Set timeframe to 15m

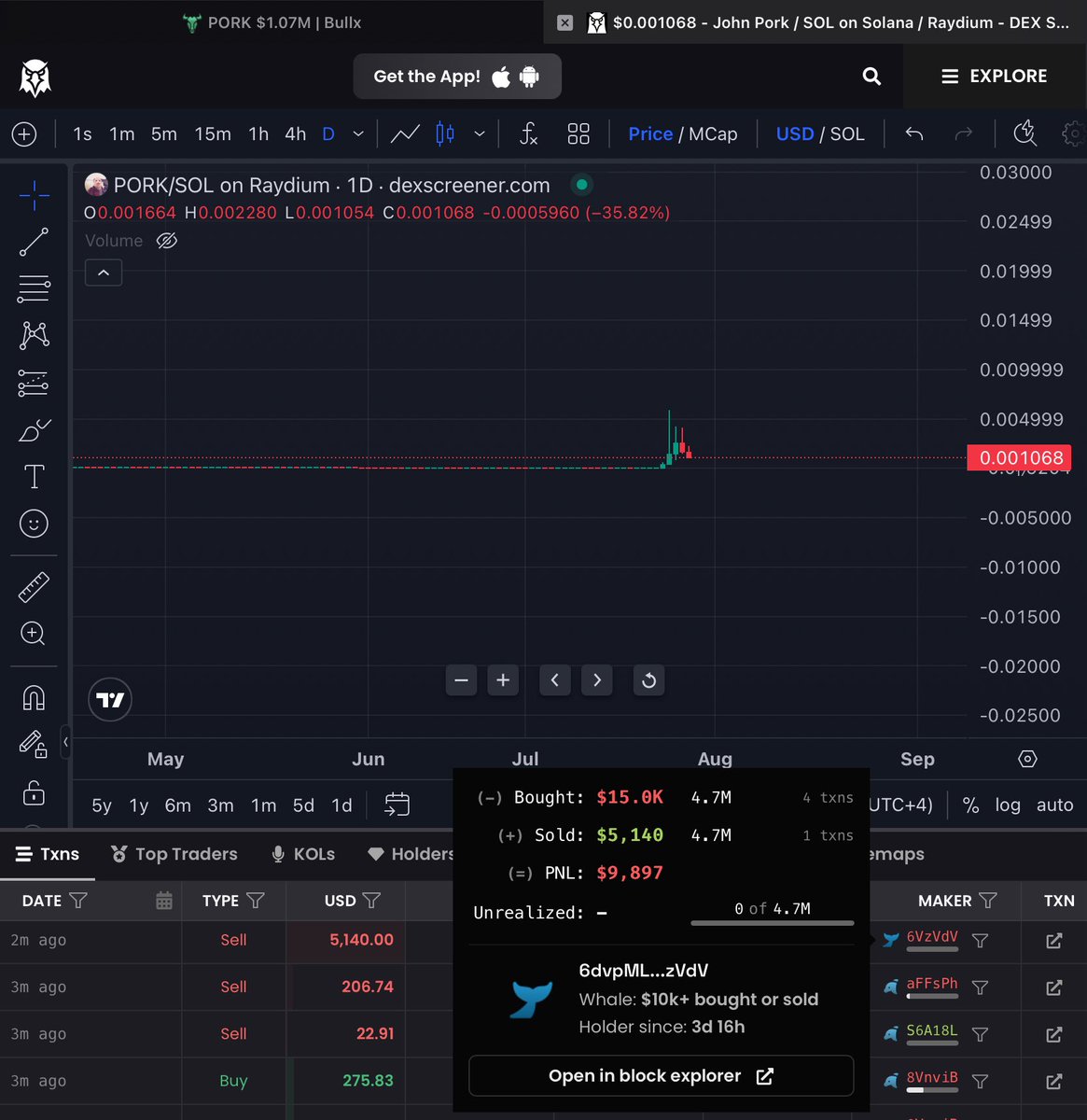213,134
